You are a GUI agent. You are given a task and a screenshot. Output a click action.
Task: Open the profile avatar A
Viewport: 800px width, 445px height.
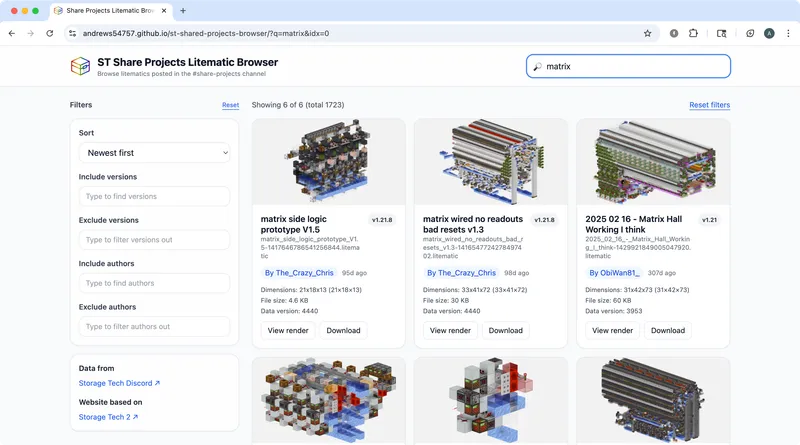coord(769,33)
